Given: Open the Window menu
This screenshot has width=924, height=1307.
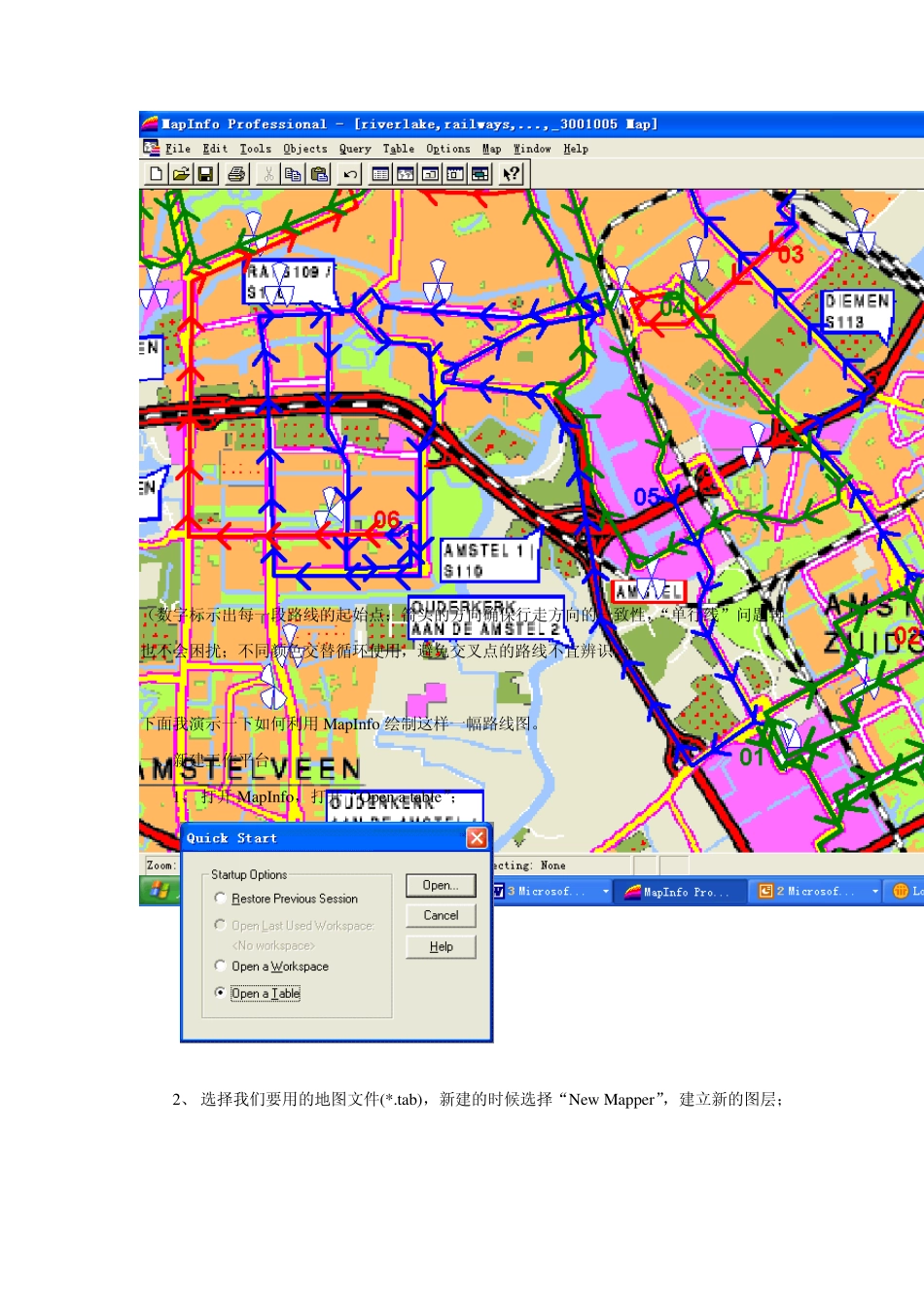Looking at the screenshot, I should (532, 149).
